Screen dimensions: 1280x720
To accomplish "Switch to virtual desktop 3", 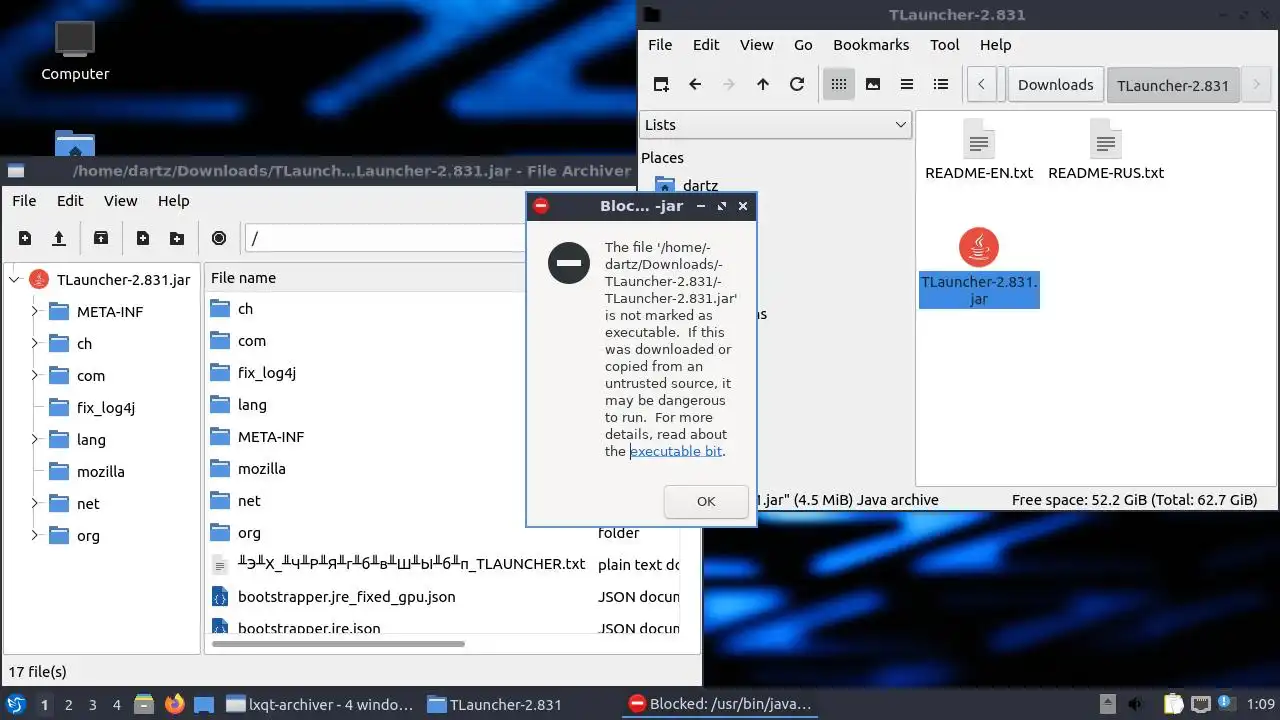I will tap(93, 705).
